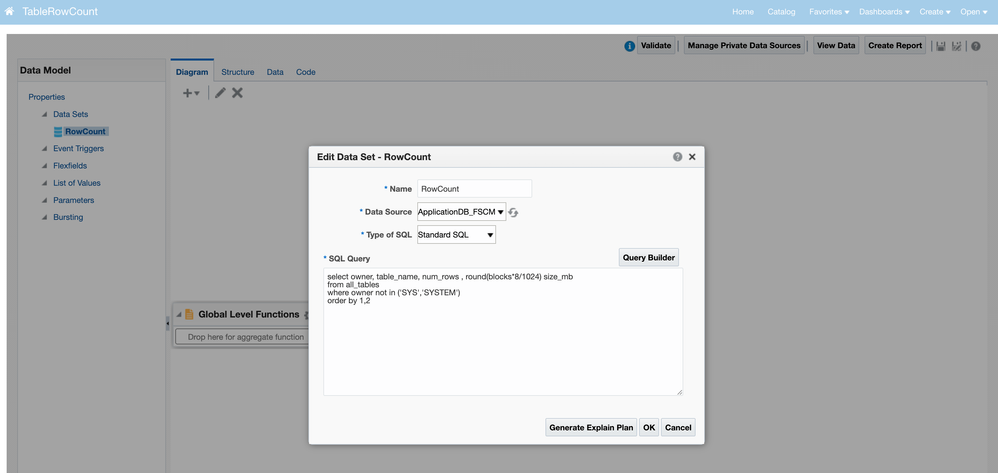
Task: Collapse the Data Sets tree node
Action: [44, 114]
